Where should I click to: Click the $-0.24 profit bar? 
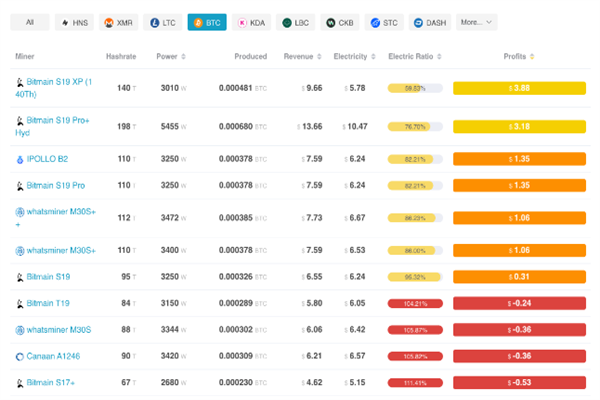click(x=519, y=303)
